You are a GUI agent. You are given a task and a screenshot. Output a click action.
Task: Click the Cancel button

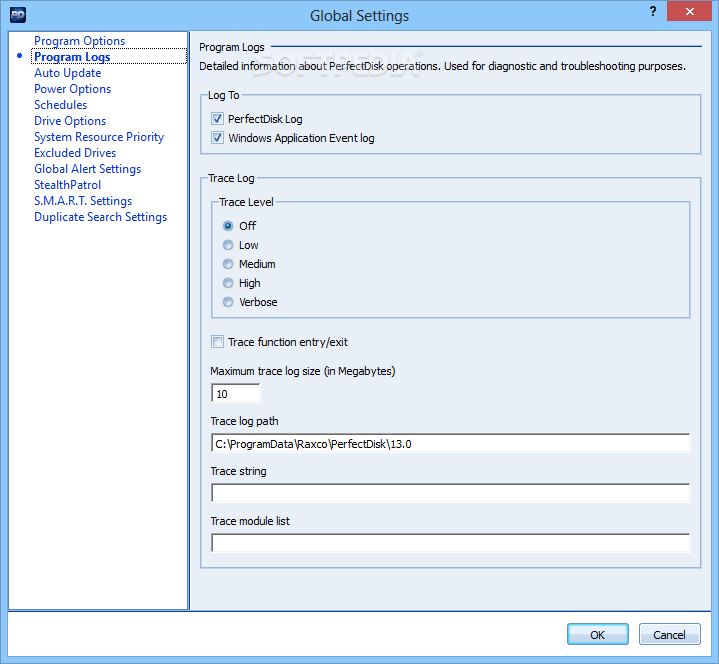pyautogui.click(x=669, y=634)
